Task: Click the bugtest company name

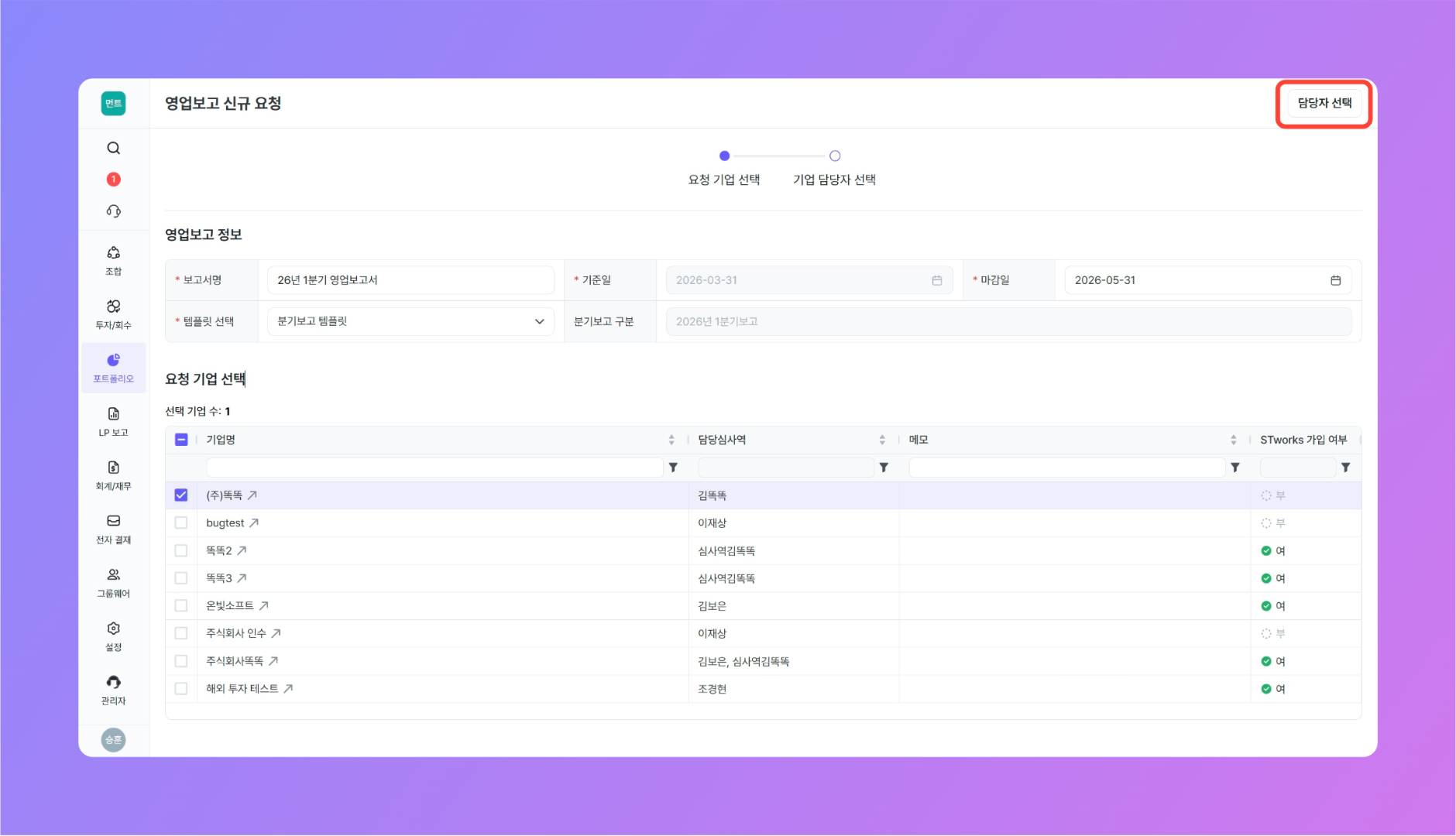Action: [225, 523]
